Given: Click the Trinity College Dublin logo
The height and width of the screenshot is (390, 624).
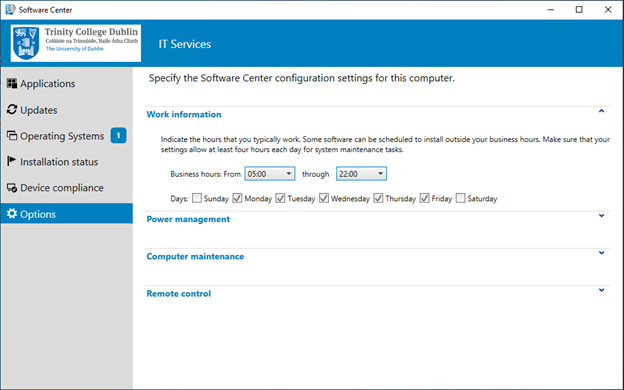Looking at the screenshot, I should coord(76,43).
